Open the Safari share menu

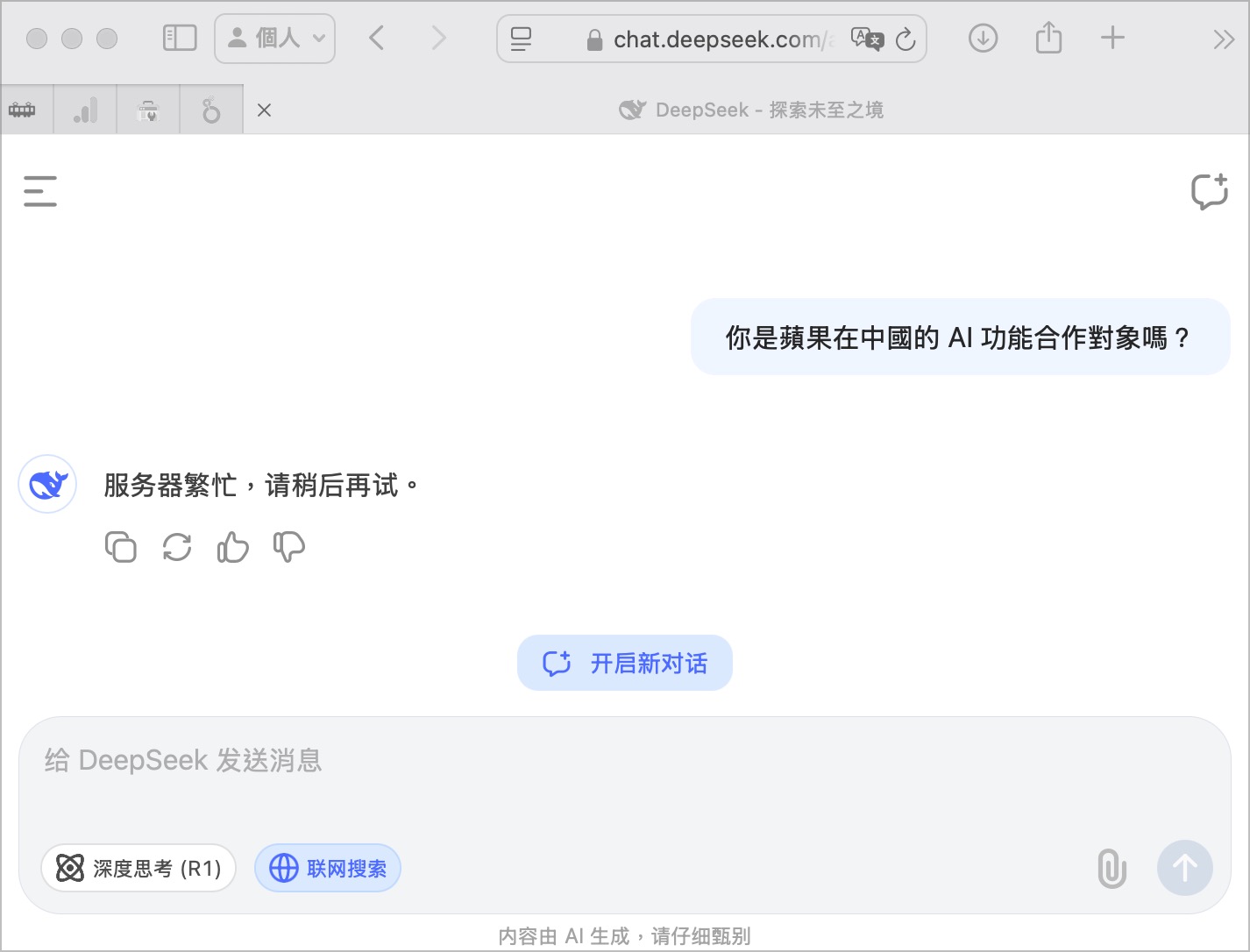point(1048,38)
